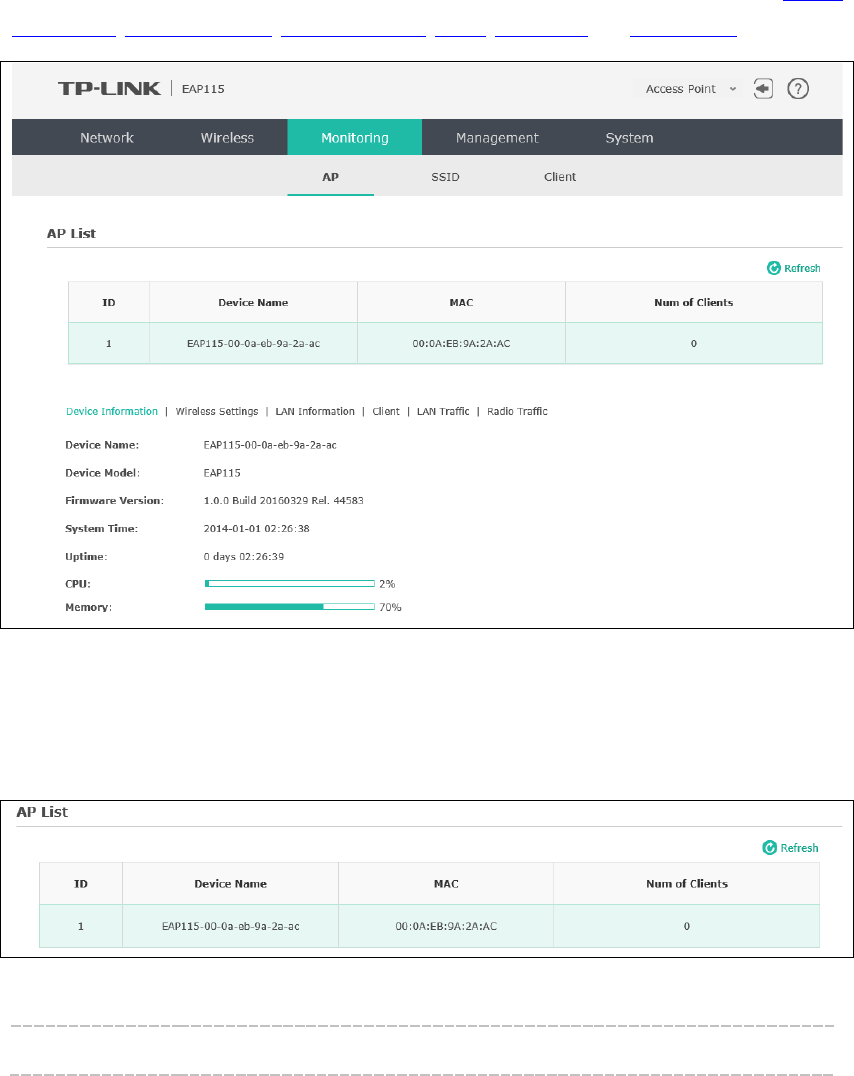Click the EAP115 model label beside logo
Screen dimensions: 854x1076
203,89
